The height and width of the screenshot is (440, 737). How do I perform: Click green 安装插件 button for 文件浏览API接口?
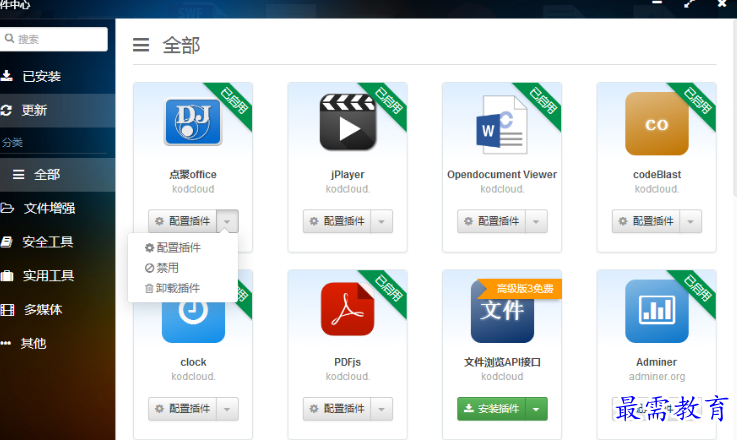[492, 409]
